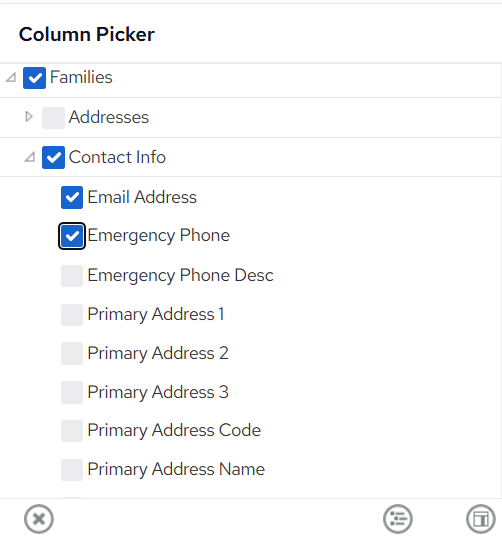Expand the Addresses tree node
Viewport: 502px width, 541px height.
[29, 117]
